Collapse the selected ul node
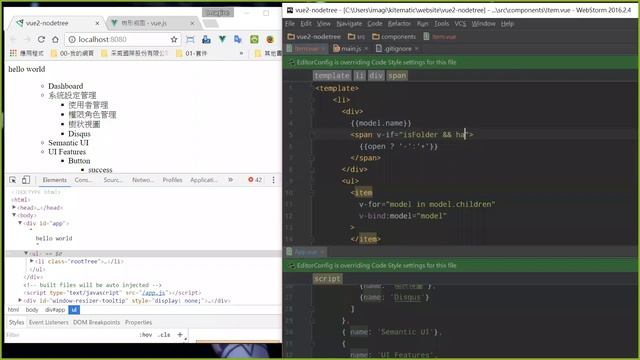The height and width of the screenshot is (360, 640). [x=26, y=253]
